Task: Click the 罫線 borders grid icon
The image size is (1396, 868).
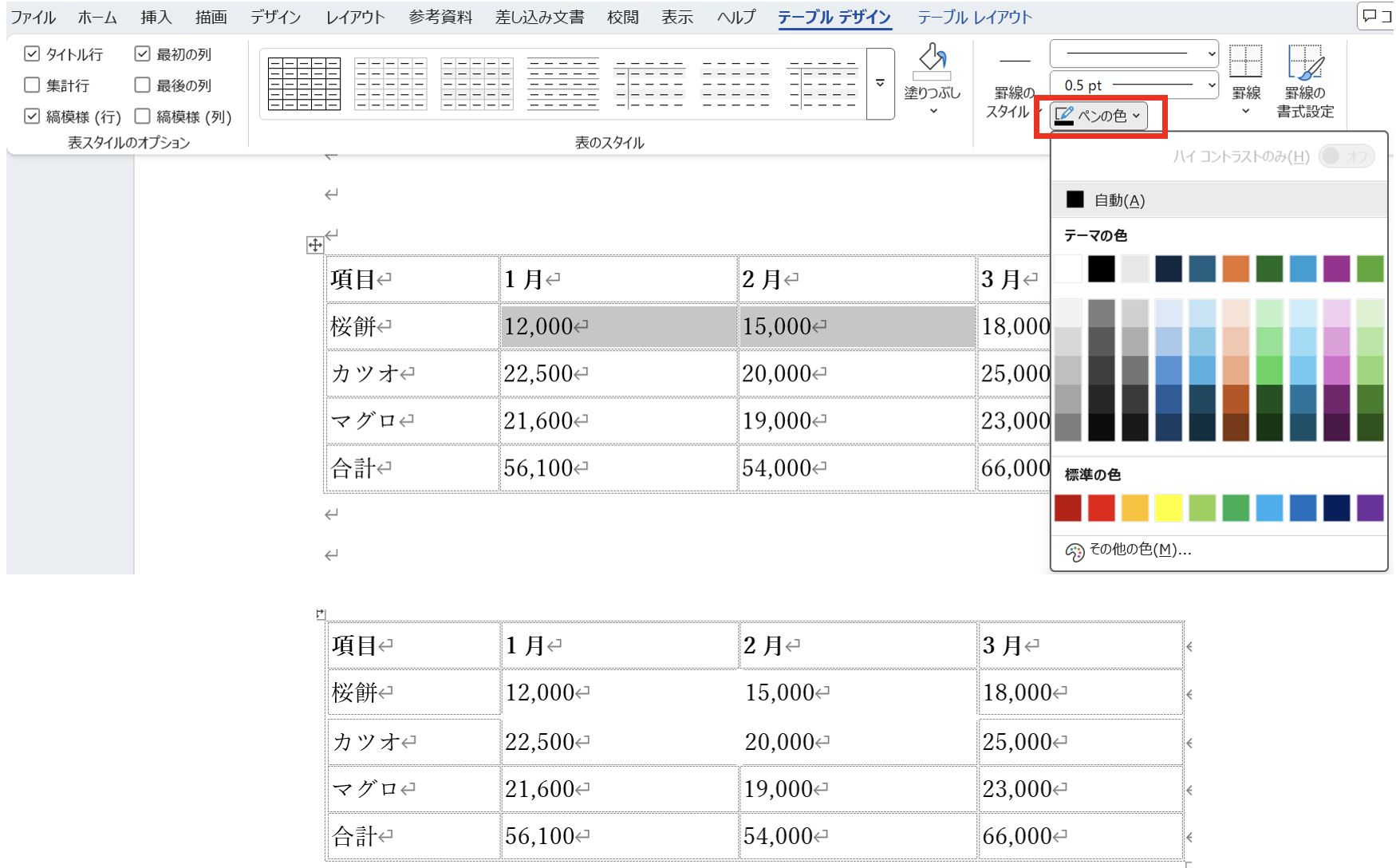Action: (1245, 62)
